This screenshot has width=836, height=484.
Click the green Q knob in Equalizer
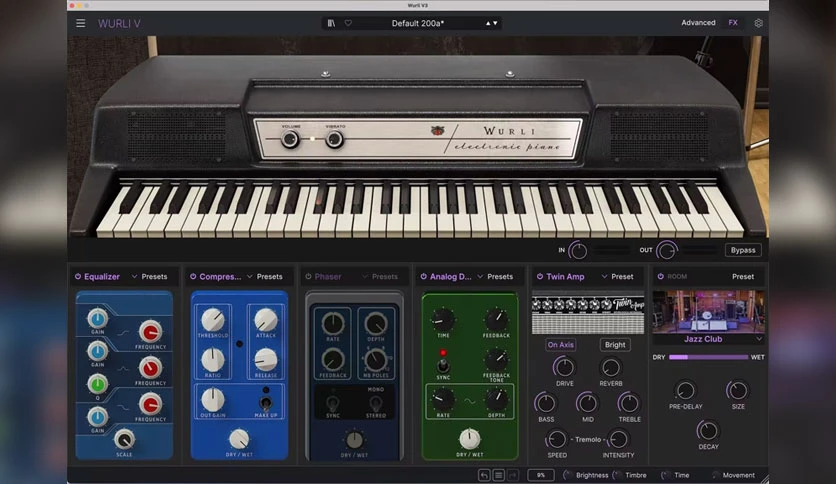(x=98, y=384)
